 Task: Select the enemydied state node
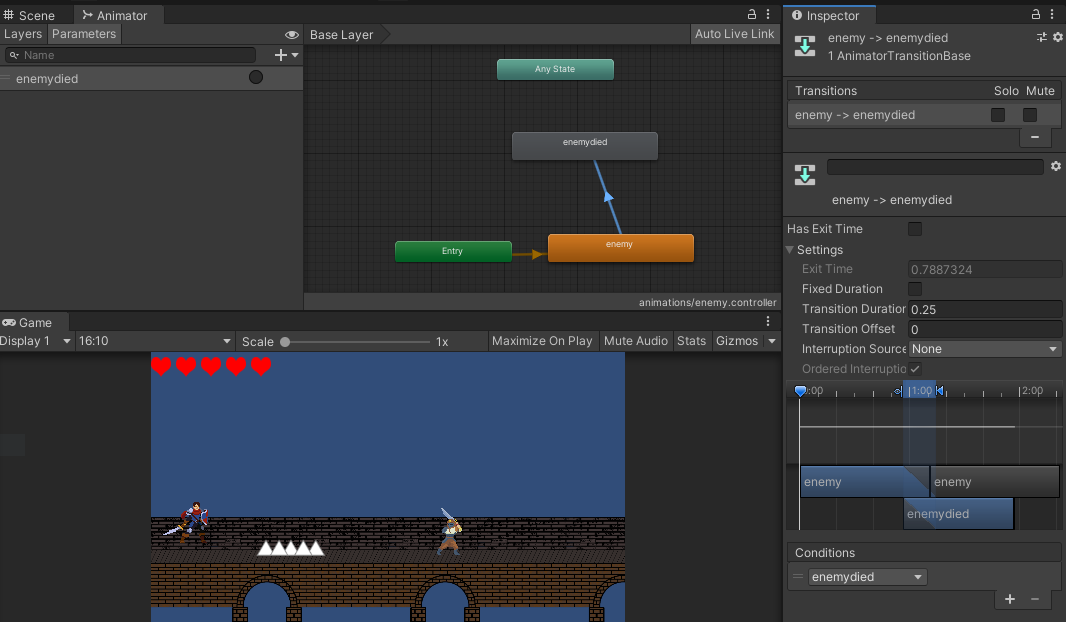585,145
